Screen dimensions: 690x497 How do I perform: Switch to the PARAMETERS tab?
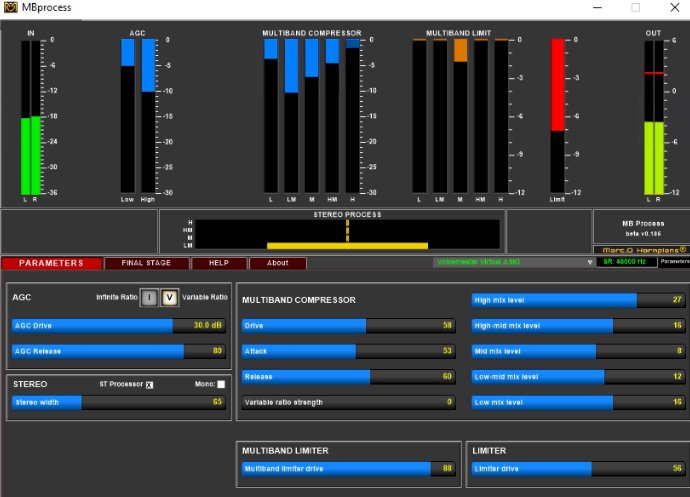(x=51, y=263)
